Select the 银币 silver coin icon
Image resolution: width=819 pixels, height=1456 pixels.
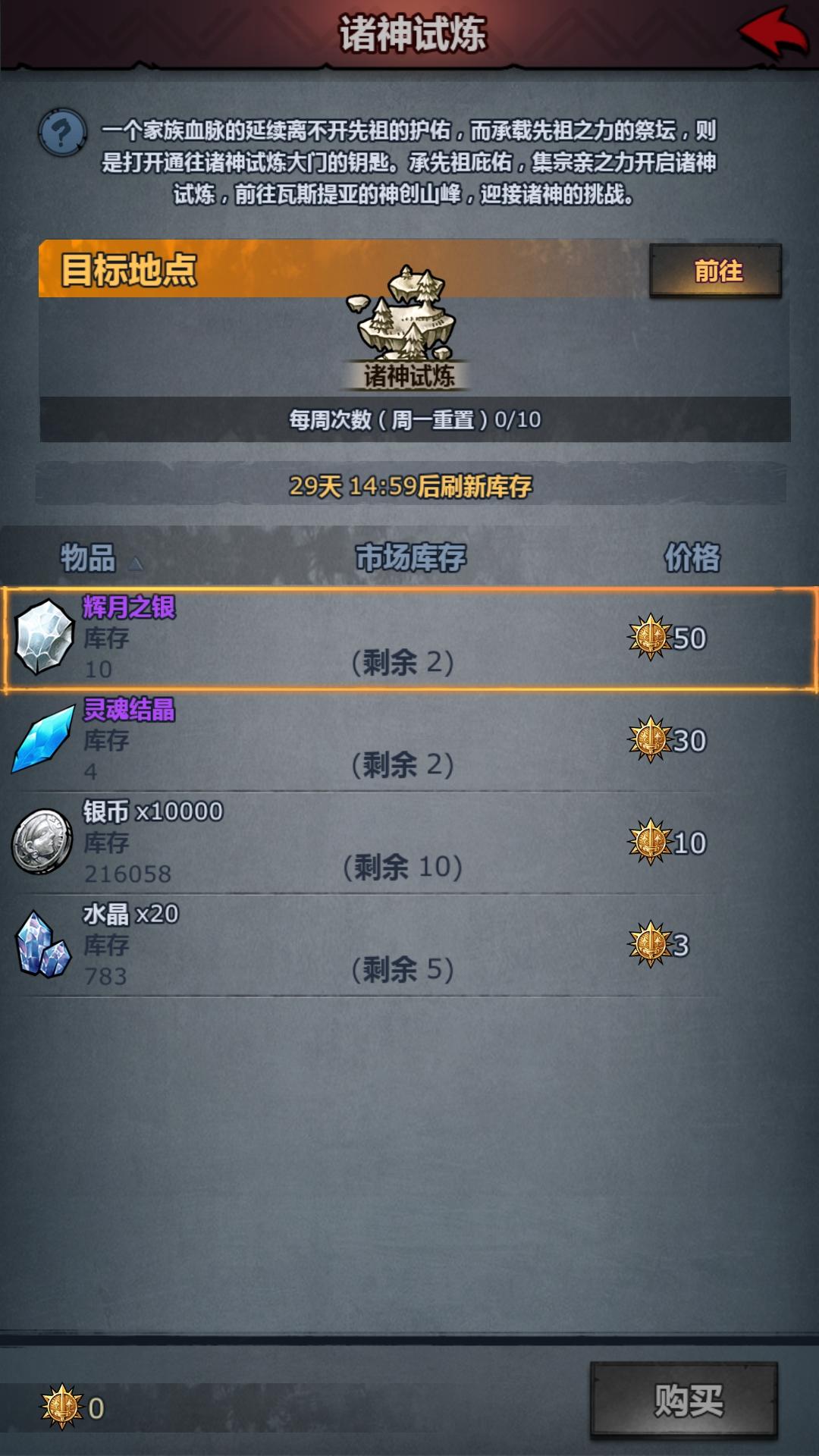pyautogui.click(x=42, y=842)
